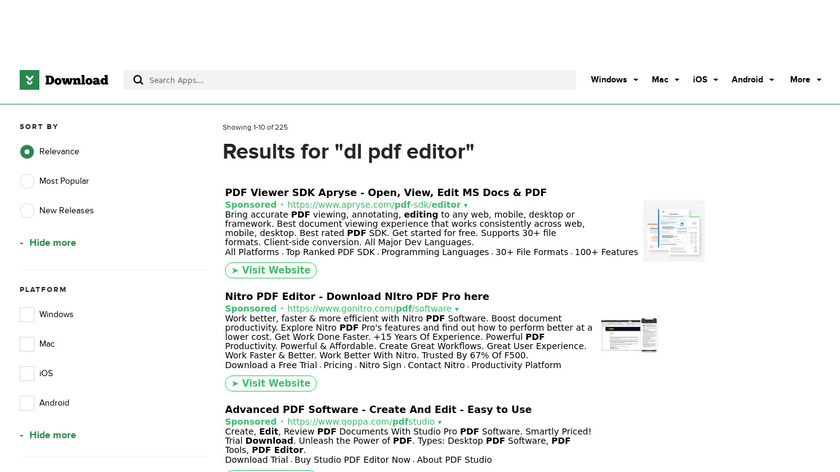Click the 'Showing 1-10 of 225' text
The image size is (840, 472).
255,128
